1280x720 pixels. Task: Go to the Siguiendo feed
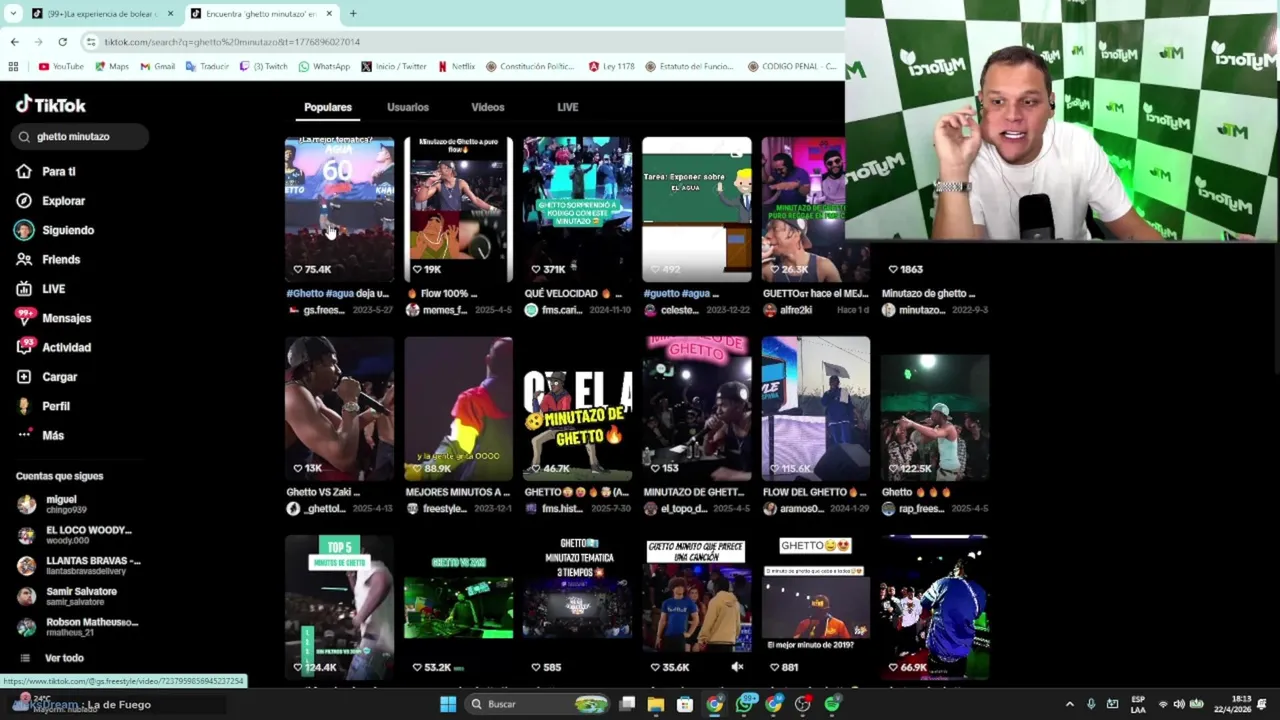tap(56, 230)
